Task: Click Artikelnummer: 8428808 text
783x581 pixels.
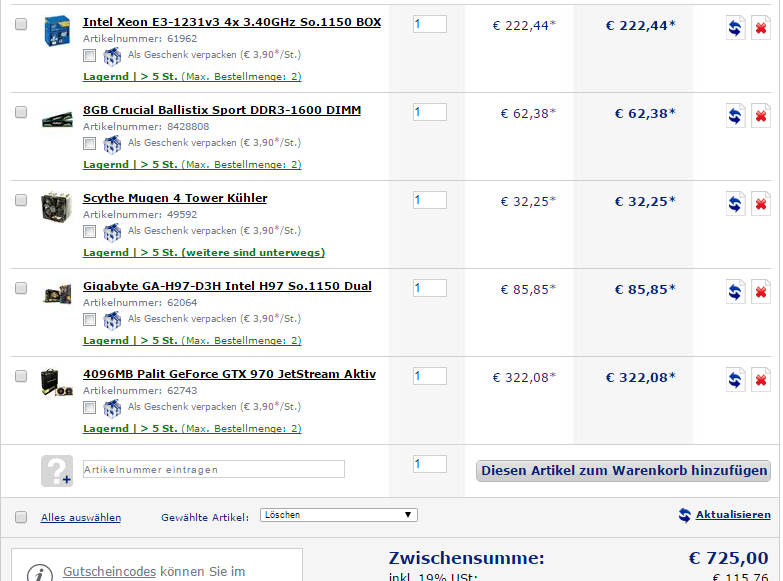Action: (x=146, y=126)
